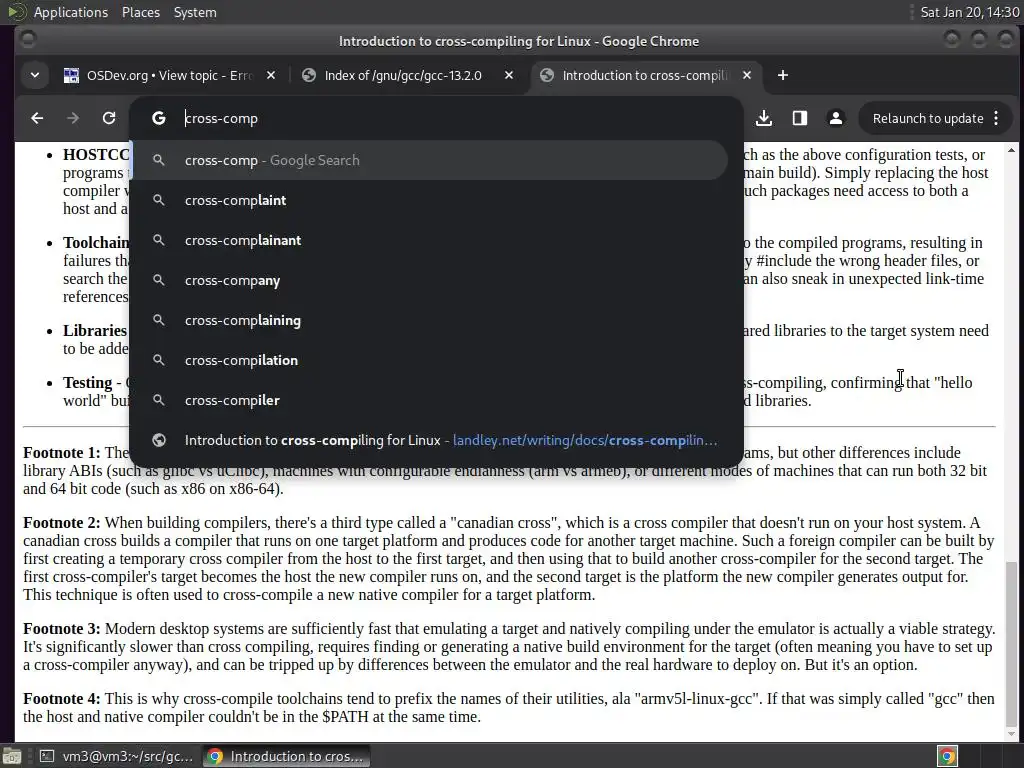The width and height of the screenshot is (1024, 768).
Task: Pick cross-complaining suggestion
Action: [430, 320]
